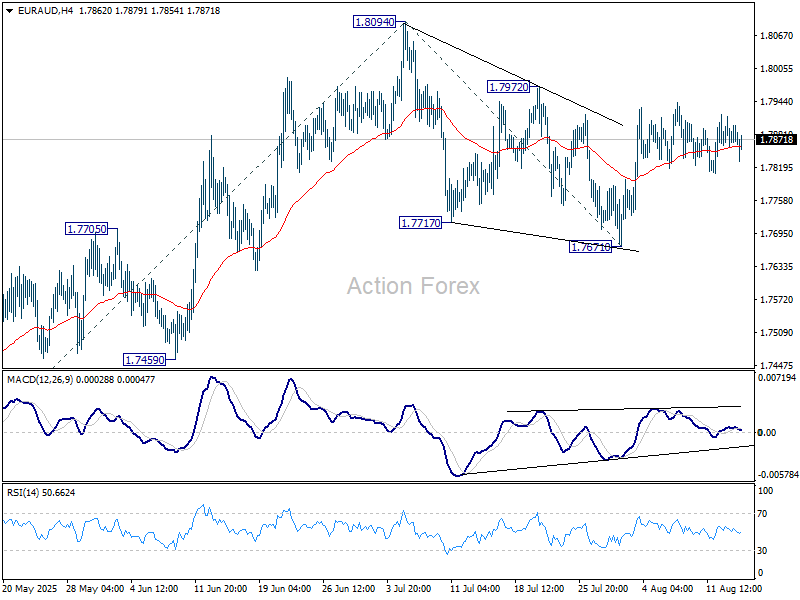The image size is (800, 600).
Task: Click the current price marker 1.78718
Action: tap(776, 139)
